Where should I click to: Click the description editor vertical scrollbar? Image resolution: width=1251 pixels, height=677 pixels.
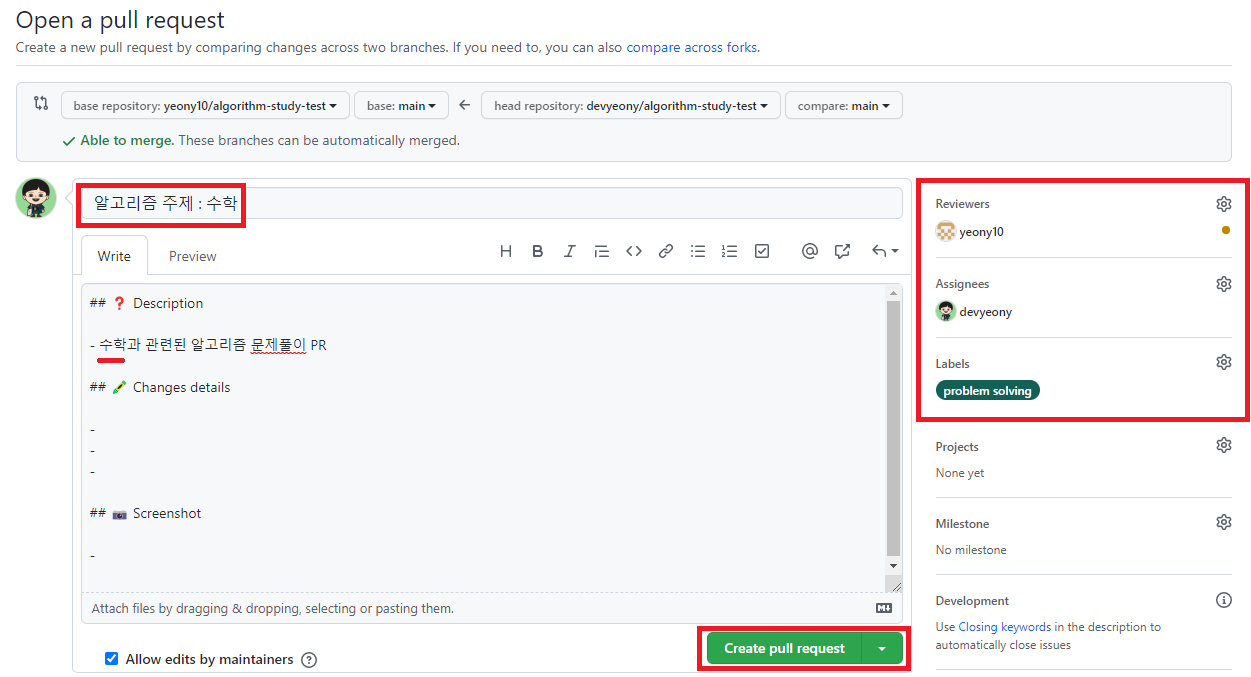[894, 428]
